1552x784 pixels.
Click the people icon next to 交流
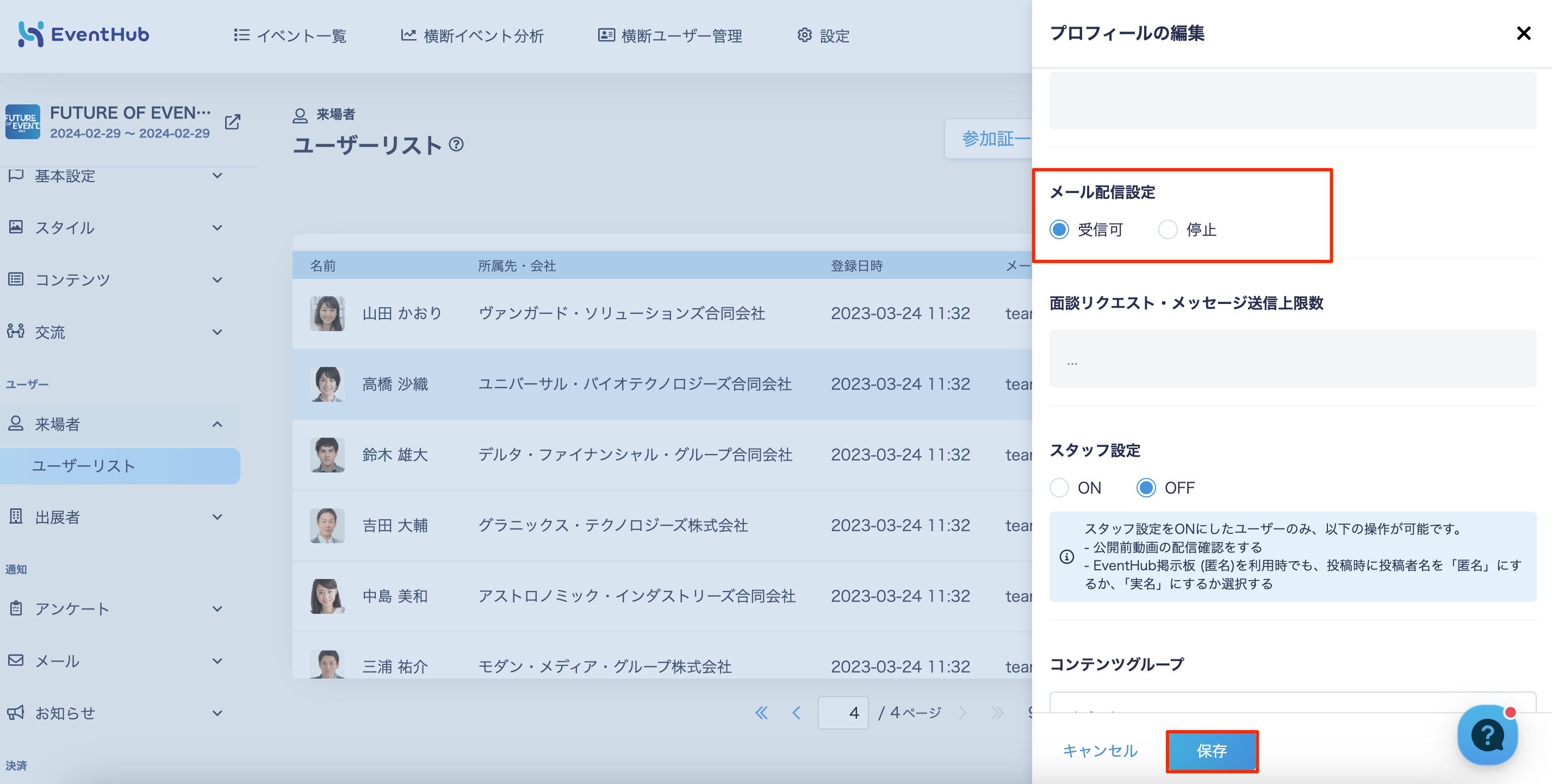[x=16, y=331]
